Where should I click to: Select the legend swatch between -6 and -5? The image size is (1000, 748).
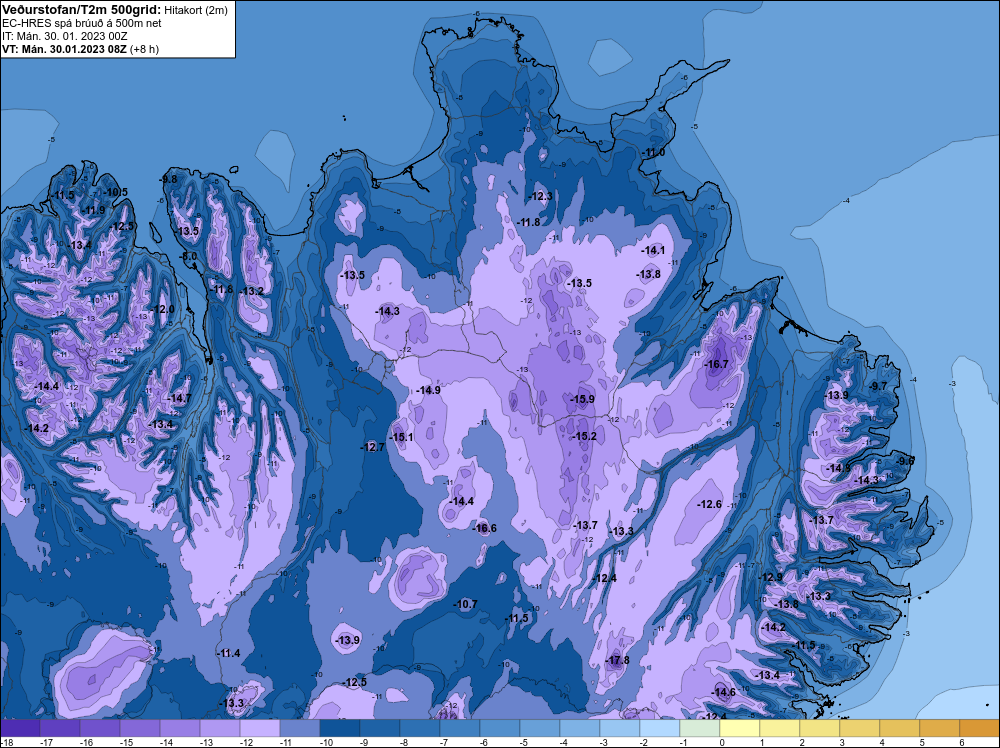click(x=500, y=728)
